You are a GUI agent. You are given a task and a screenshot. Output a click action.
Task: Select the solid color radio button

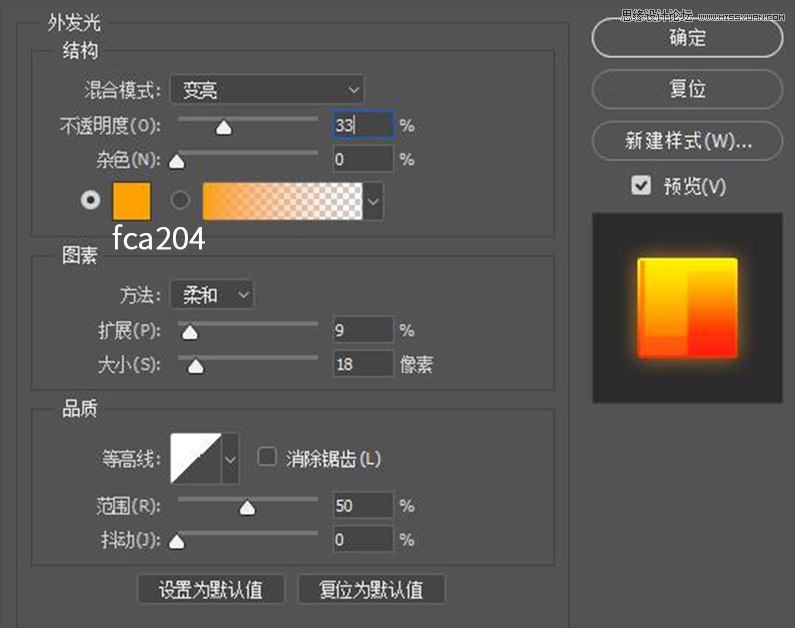(x=91, y=200)
